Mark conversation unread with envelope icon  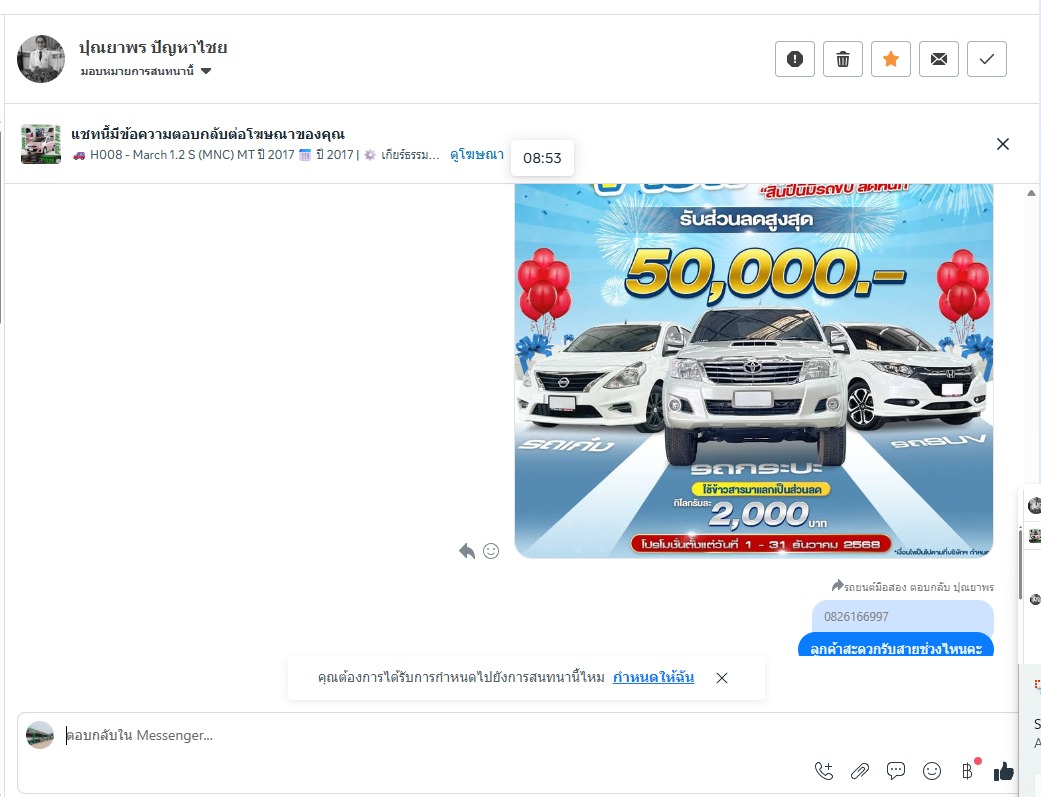point(939,59)
